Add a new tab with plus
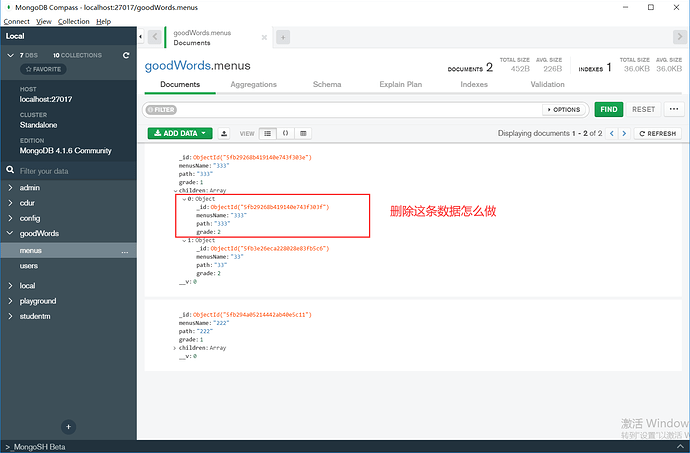This screenshot has width=690, height=453. [283, 37]
